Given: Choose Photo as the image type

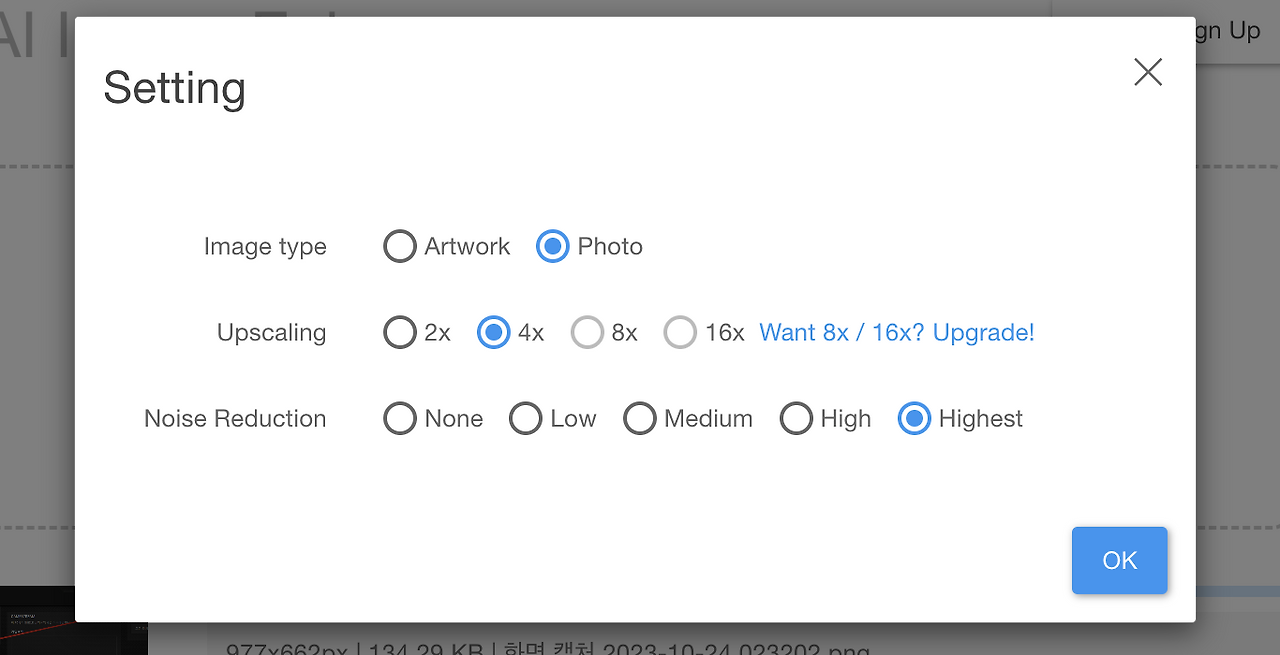Looking at the screenshot, I should pos(553,246).
